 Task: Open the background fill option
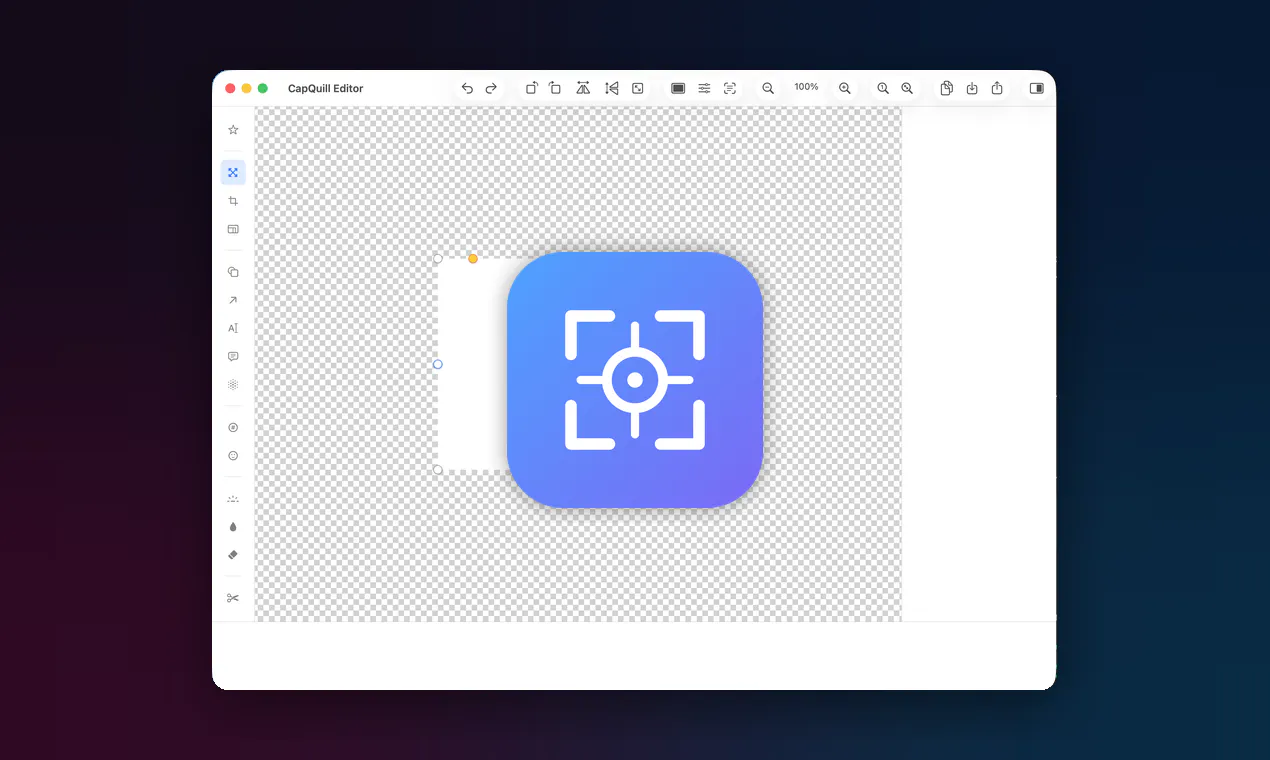tap(678, 88)
